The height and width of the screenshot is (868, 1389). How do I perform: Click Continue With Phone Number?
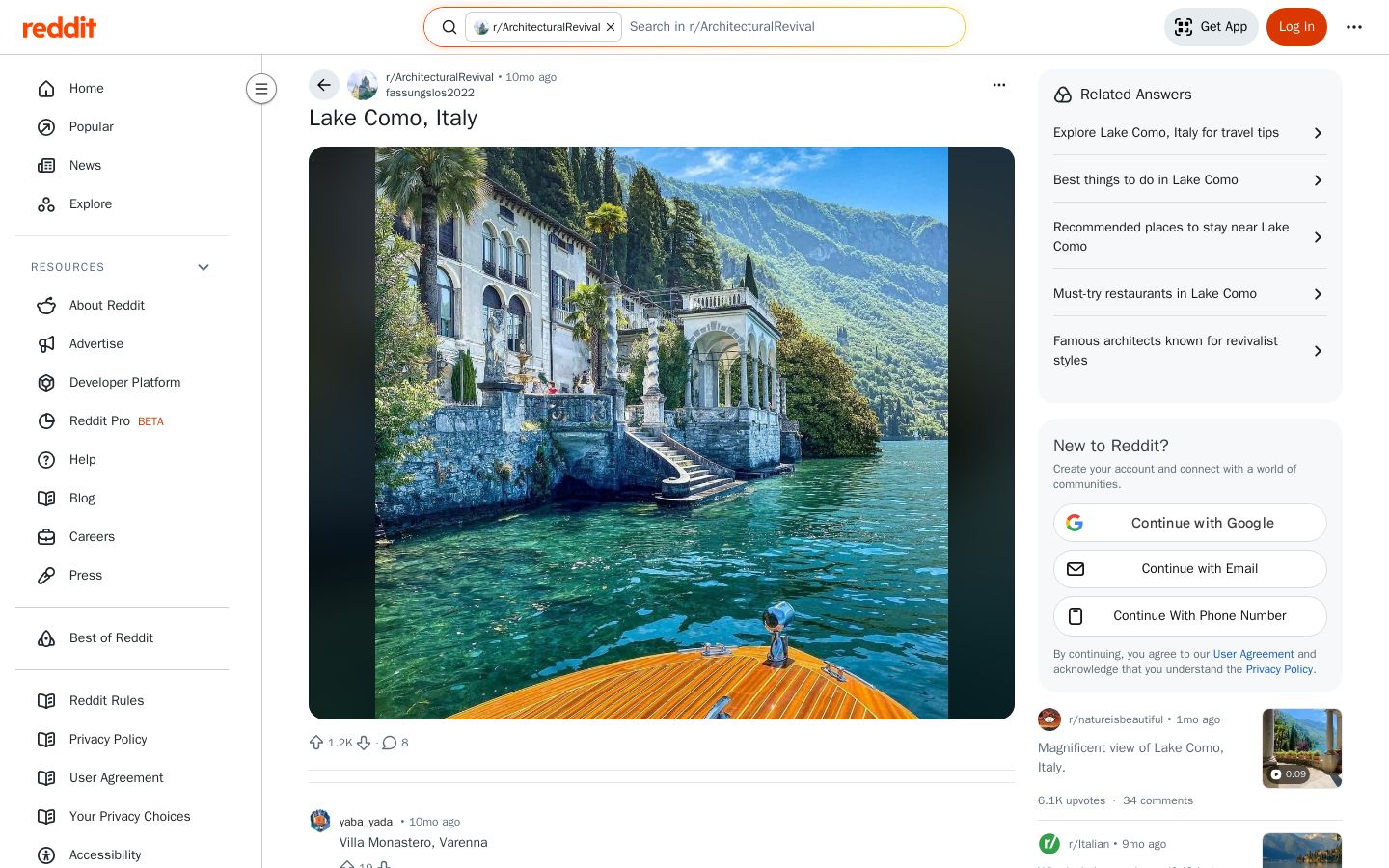click(1190, 616)
